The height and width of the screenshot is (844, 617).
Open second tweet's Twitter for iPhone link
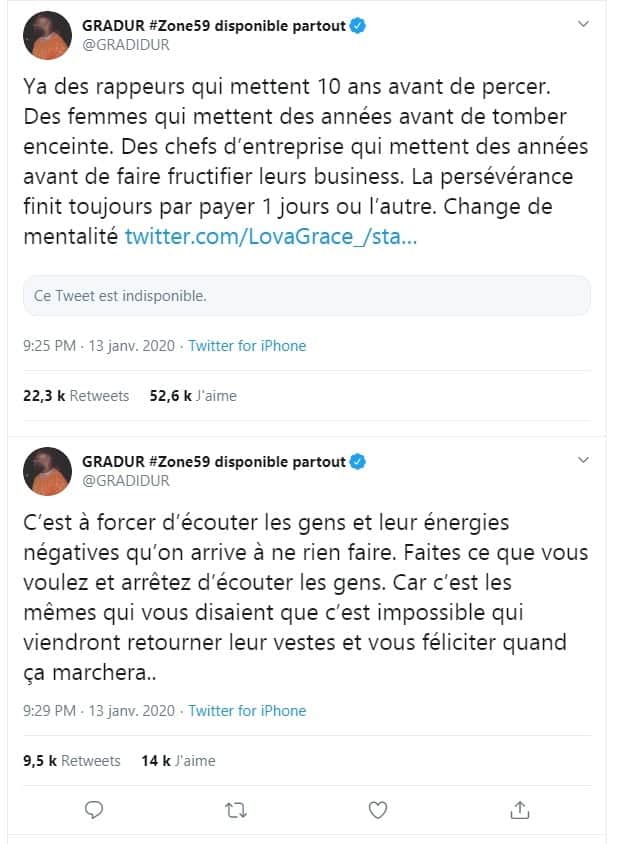(x=247, y=711)
